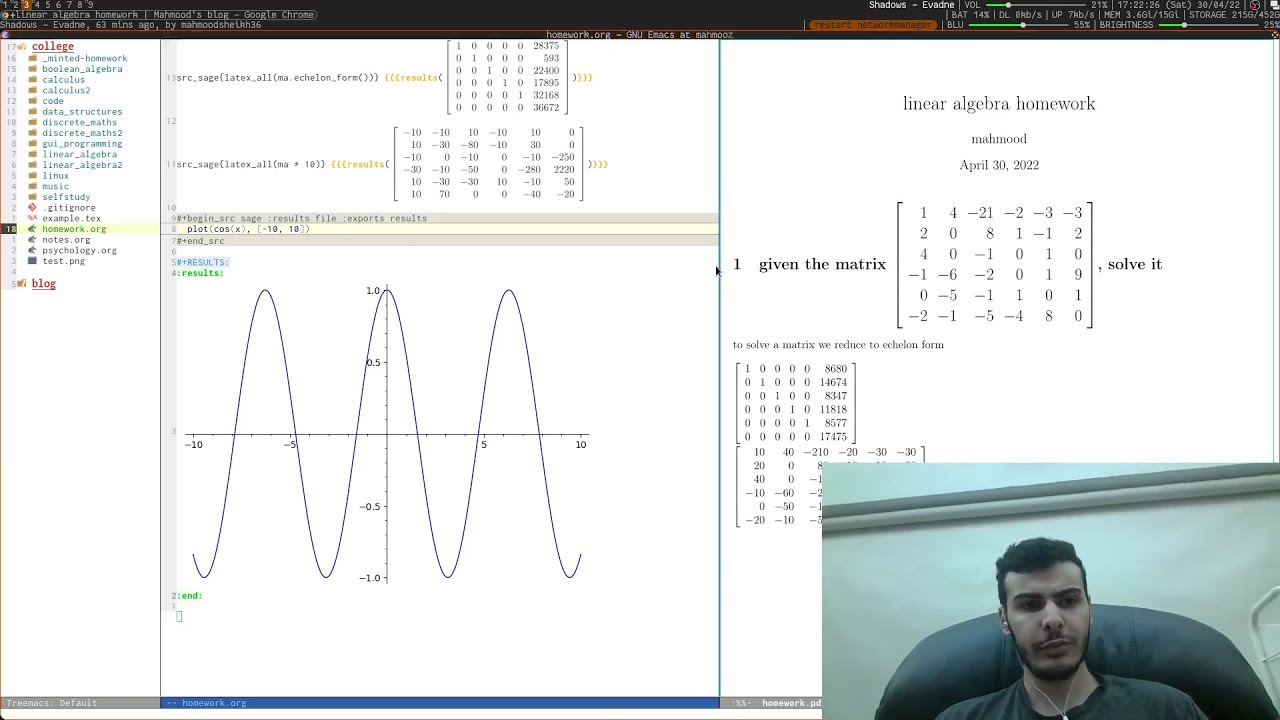Click the #+end_src line

[x=201, y=241]
